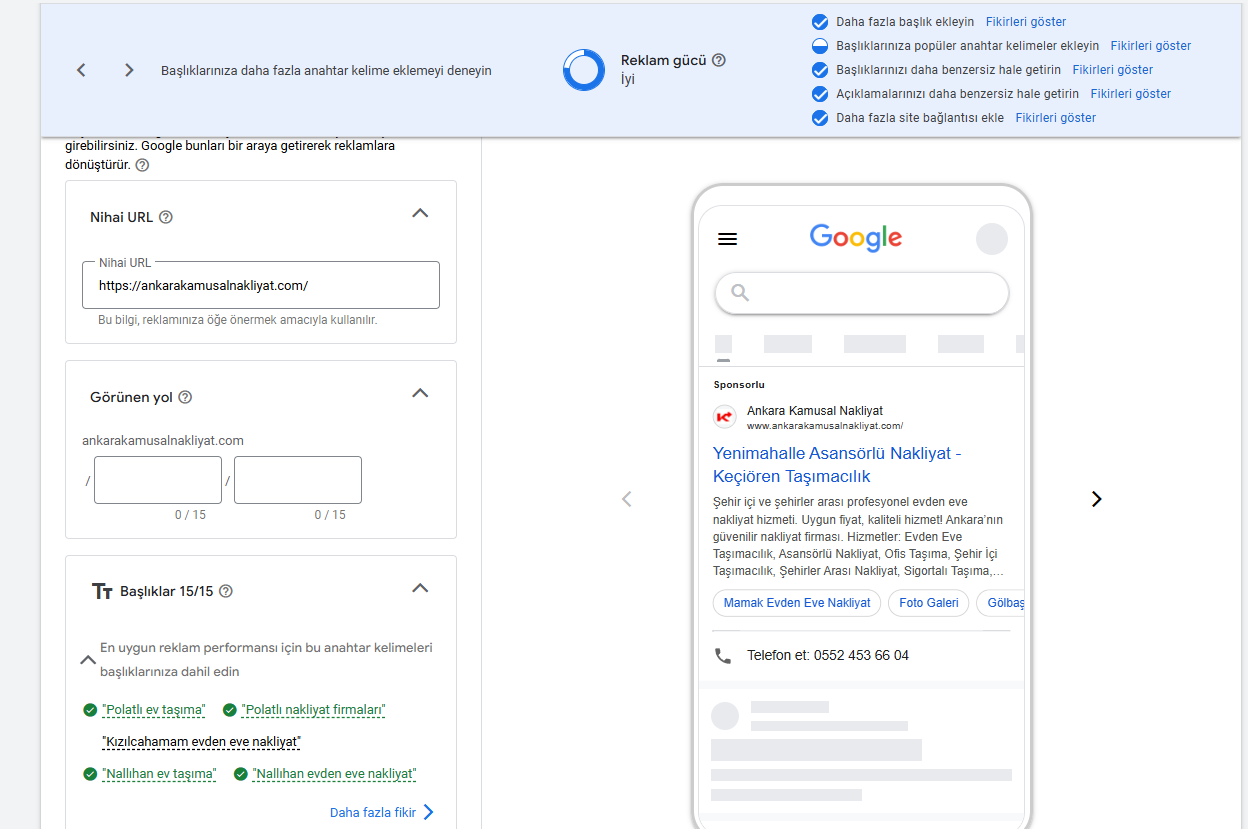Image resolution: width=1248 pixels, height=829 pixels.
Task: Click the Google logo in preview
Action: pos(856,238)
